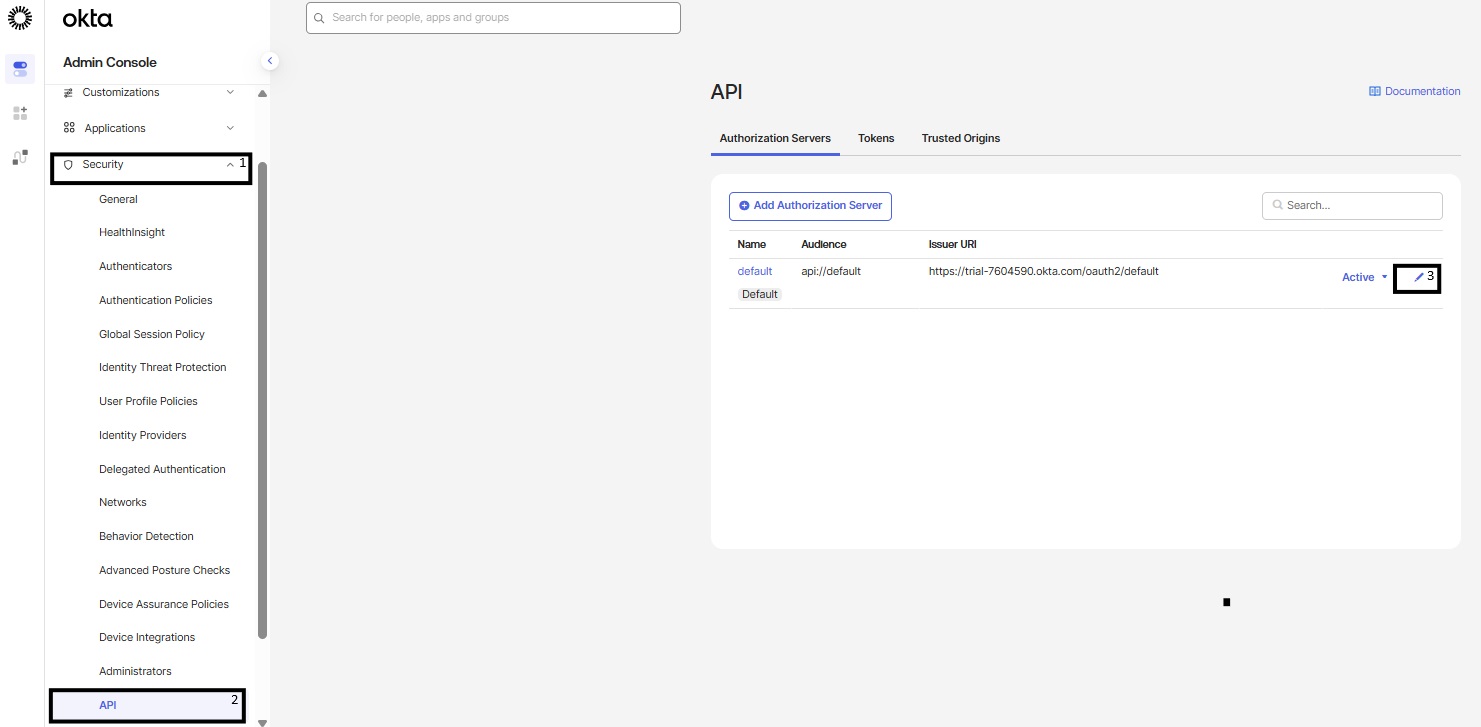Screen dimensions: 1481x727
Task: Click the Okta sunburst logo icon
Action: click(19, 17)
